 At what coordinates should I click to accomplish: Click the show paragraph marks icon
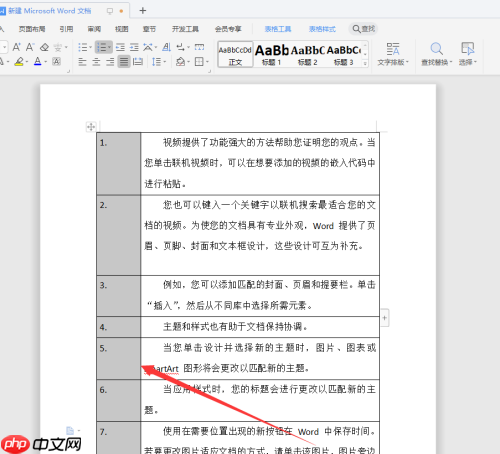pos(180,47)
